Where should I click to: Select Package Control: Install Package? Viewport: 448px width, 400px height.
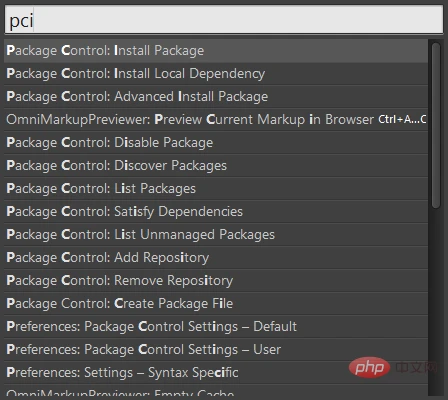coord(216,51)
